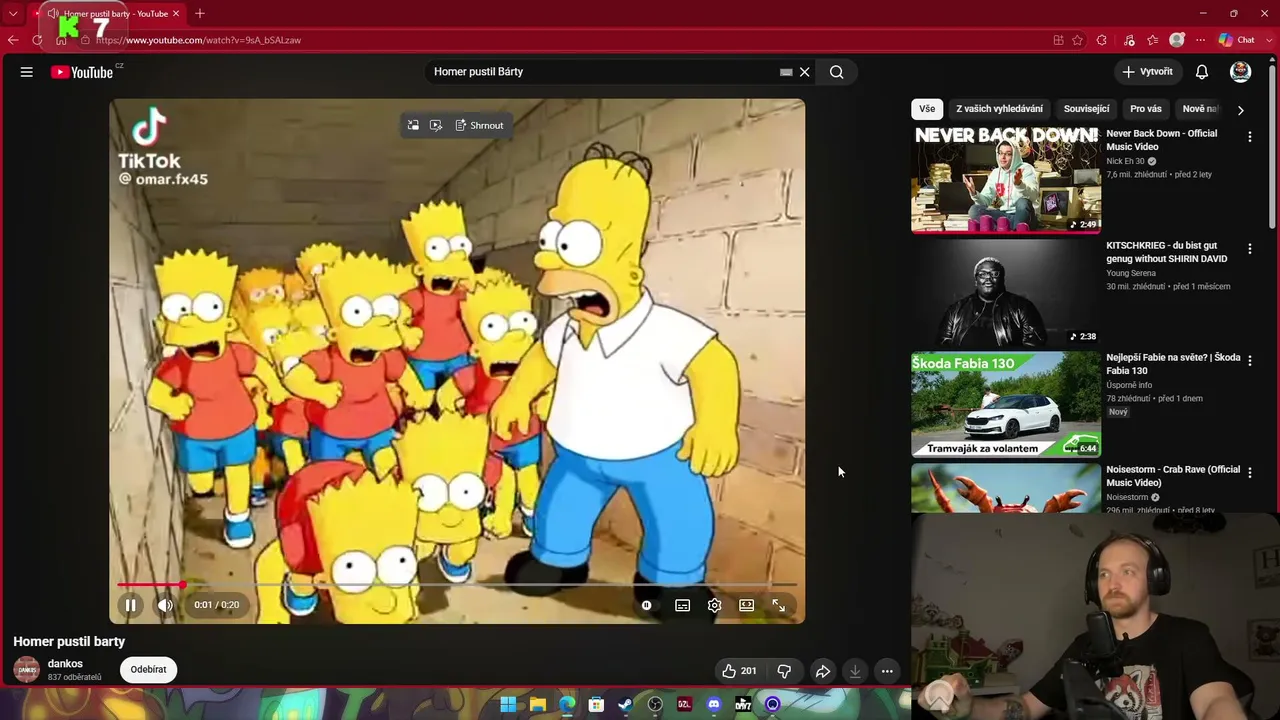Screen dimensions: 1280x720
Task: Click the video timestamp 0:01 / 0:20
Action: [x=217, y=605]
